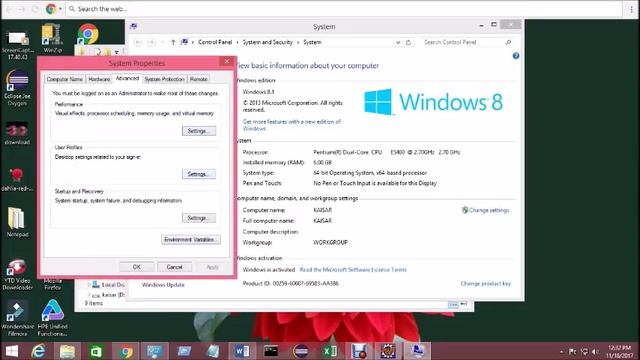Open the screen recorder taskbar icon
Screen dimensions: 640x360
pyautogui.click(x=359, y=351)
